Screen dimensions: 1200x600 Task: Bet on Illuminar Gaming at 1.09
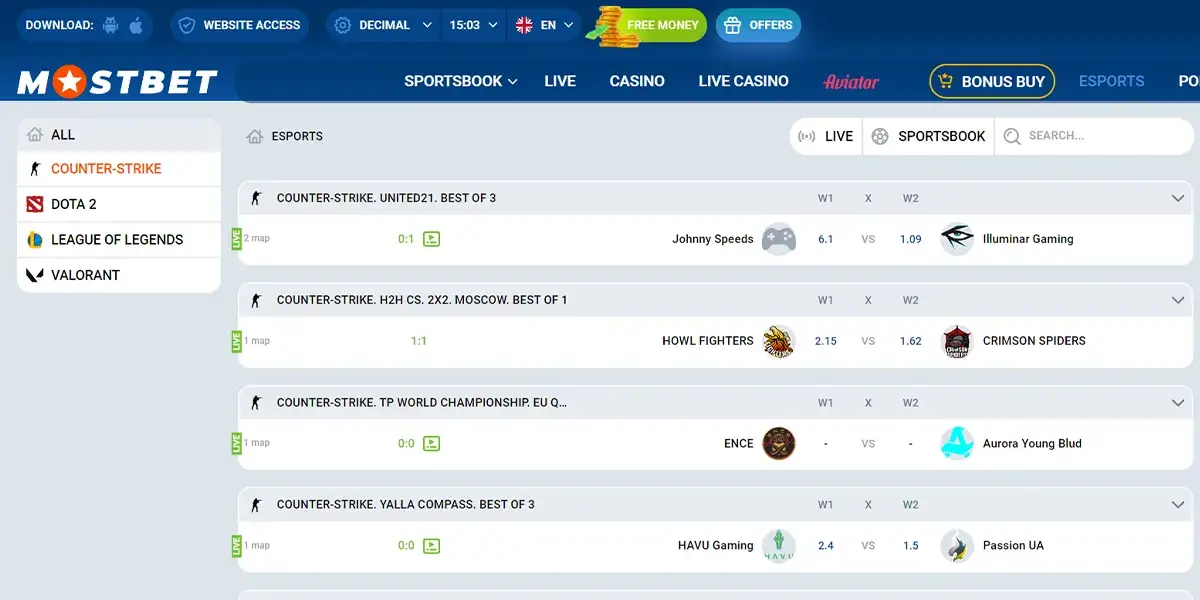tap(910, 239)
